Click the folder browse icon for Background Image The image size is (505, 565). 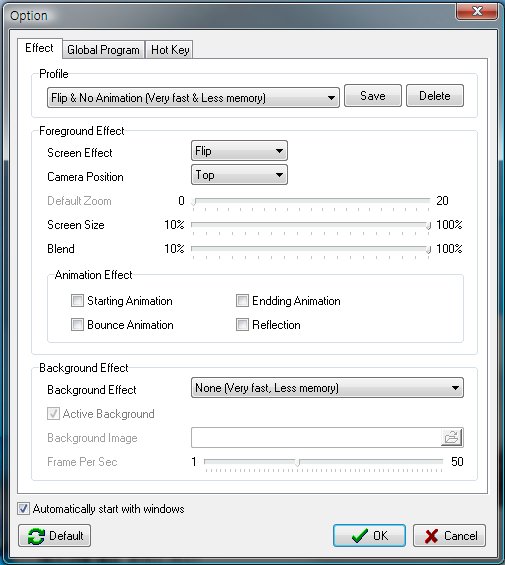tap(452, 437)
